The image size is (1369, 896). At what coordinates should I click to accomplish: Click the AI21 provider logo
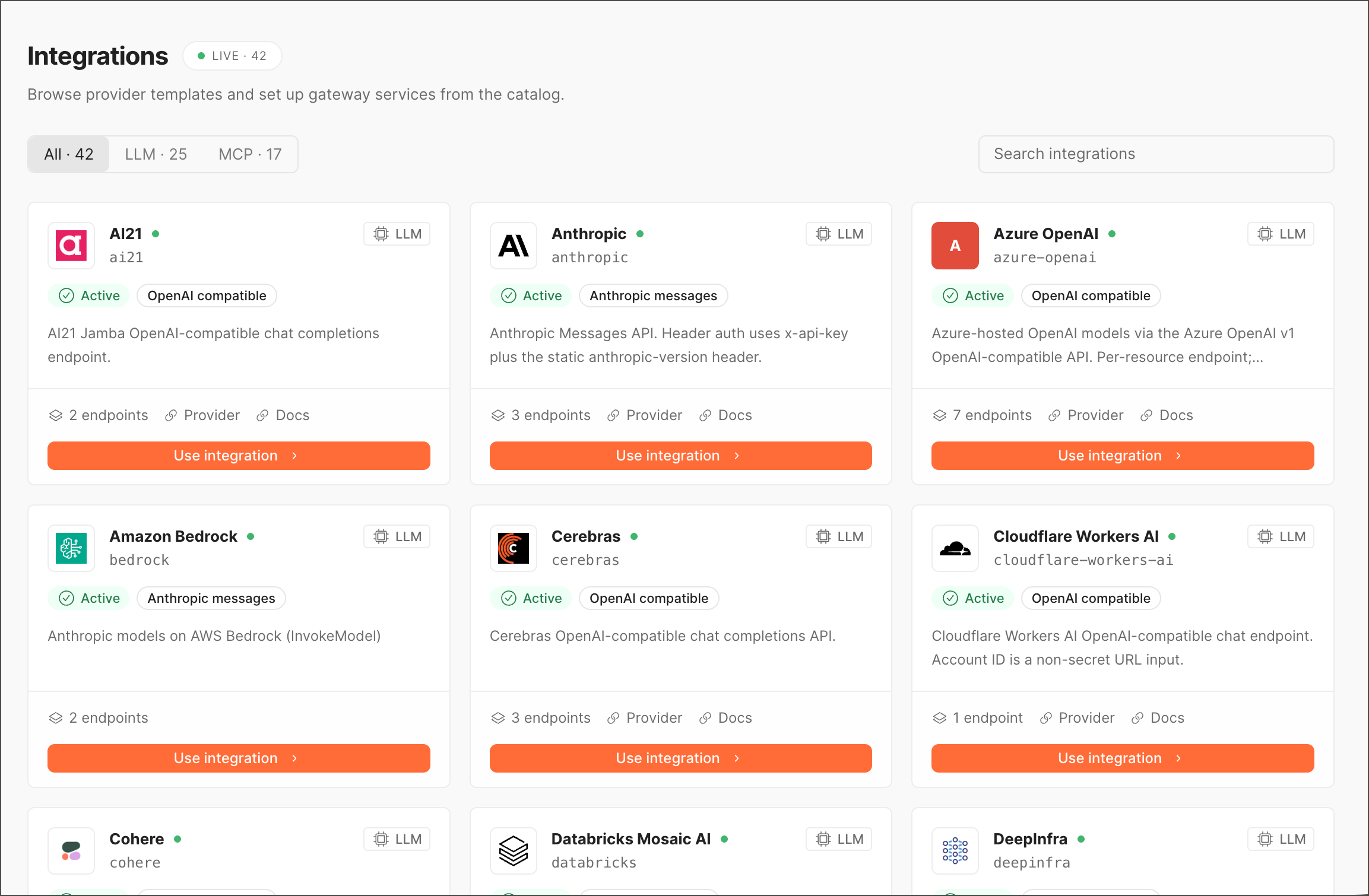point(71,246)
